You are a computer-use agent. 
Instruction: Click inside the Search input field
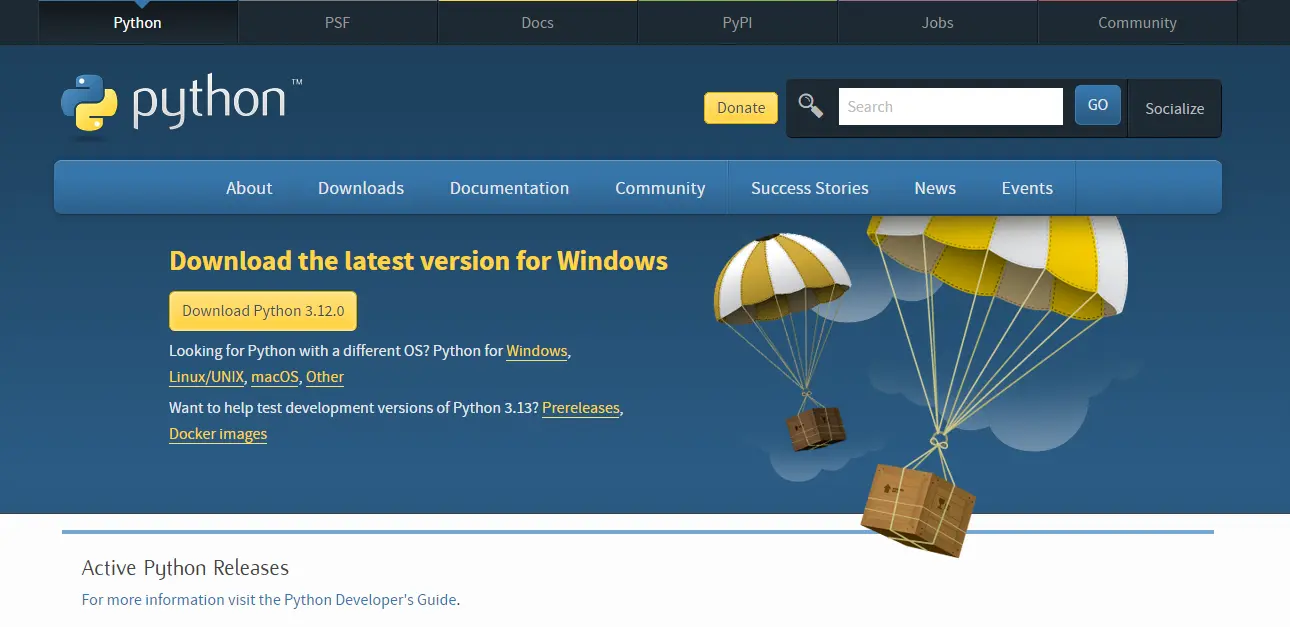coord(949,106)
